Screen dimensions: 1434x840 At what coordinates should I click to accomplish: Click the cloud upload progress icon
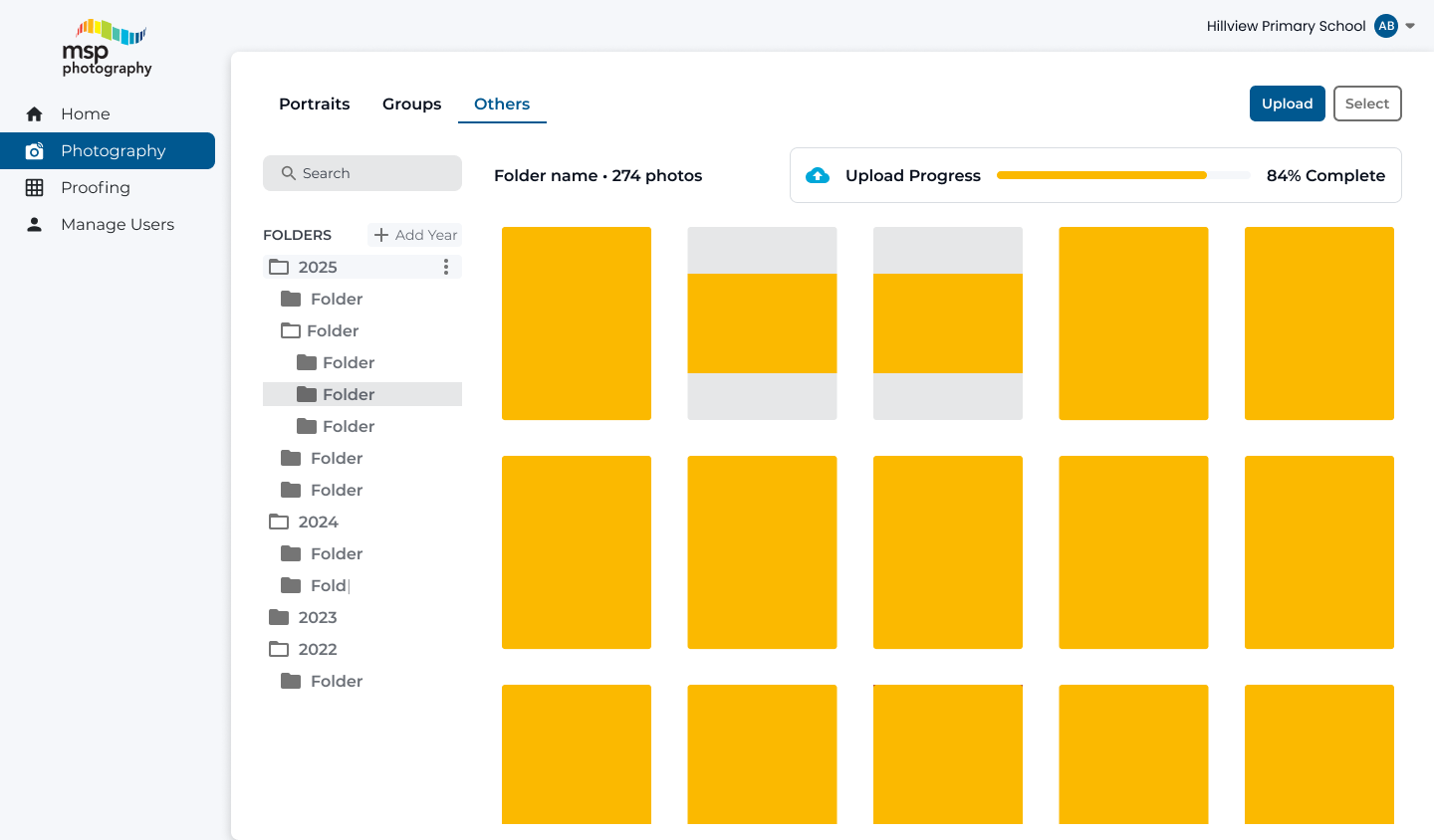click(818, 176)
